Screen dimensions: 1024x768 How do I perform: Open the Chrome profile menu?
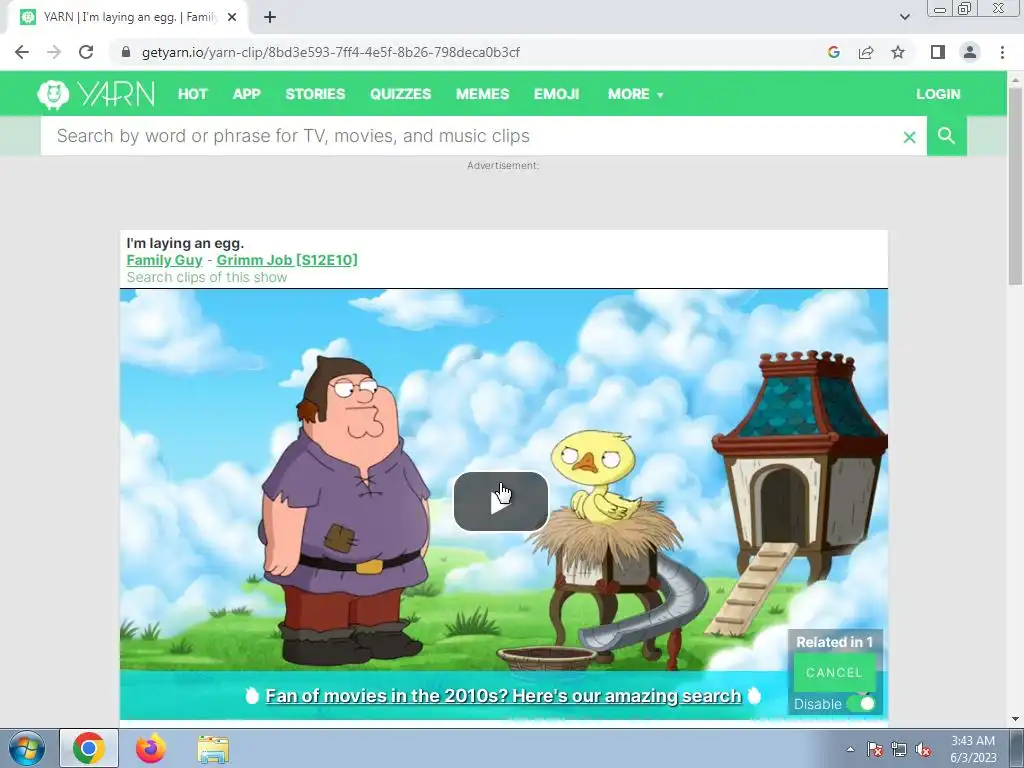point(970,52)
